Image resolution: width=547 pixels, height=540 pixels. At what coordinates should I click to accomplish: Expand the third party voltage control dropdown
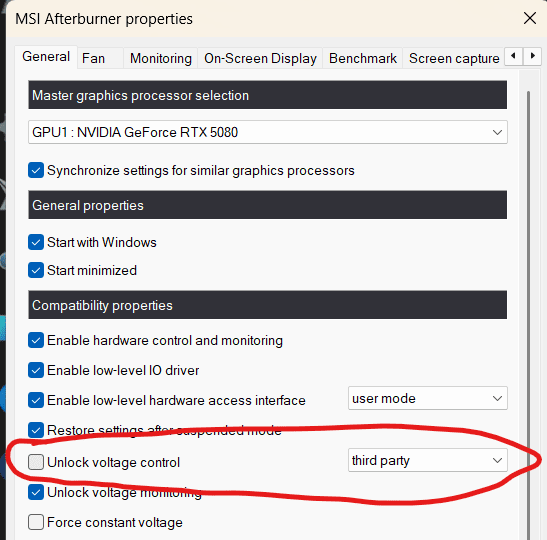(427, 460)
